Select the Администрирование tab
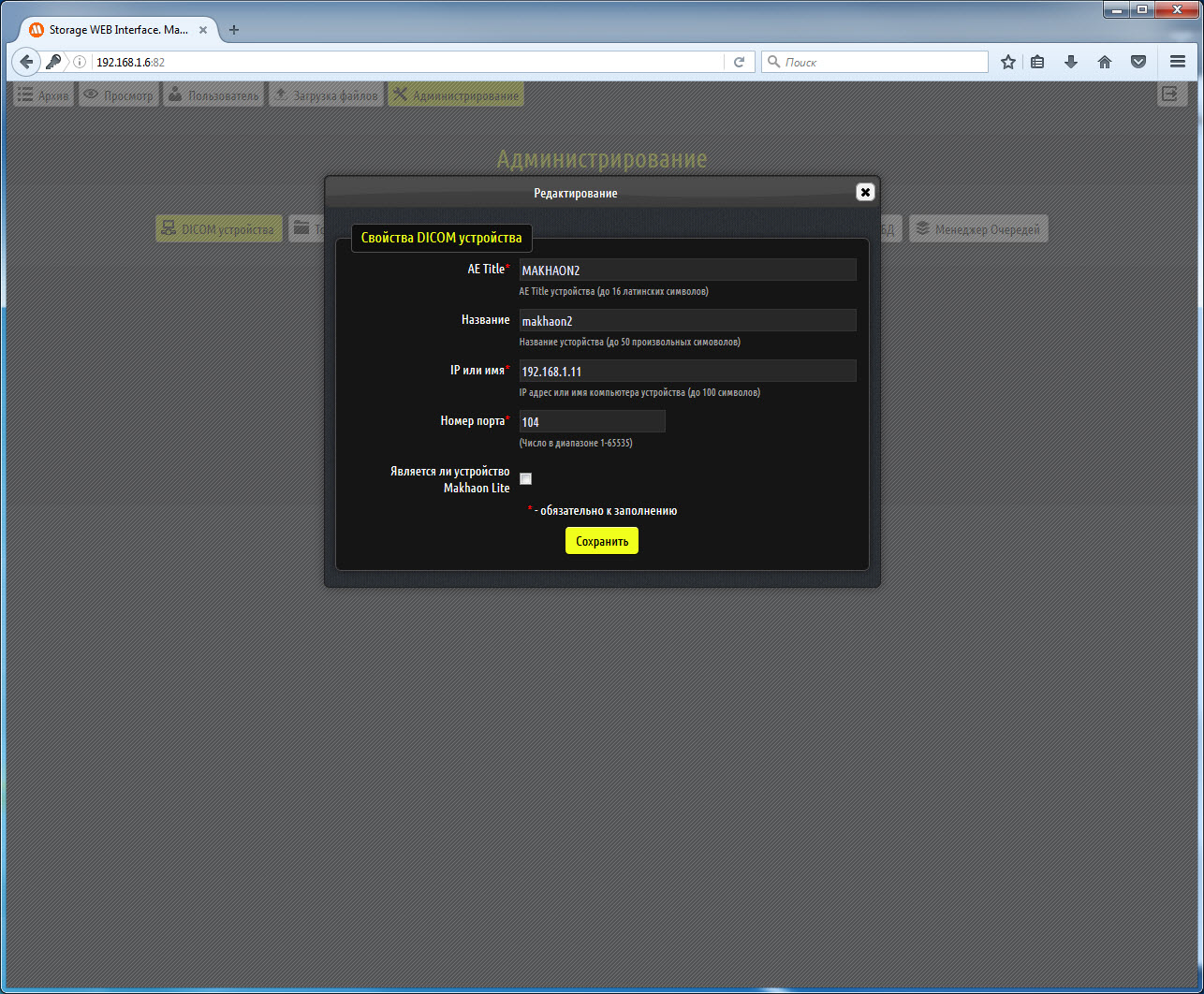Viewport: 1204px width, 994px height. click(x=456, y=95)
